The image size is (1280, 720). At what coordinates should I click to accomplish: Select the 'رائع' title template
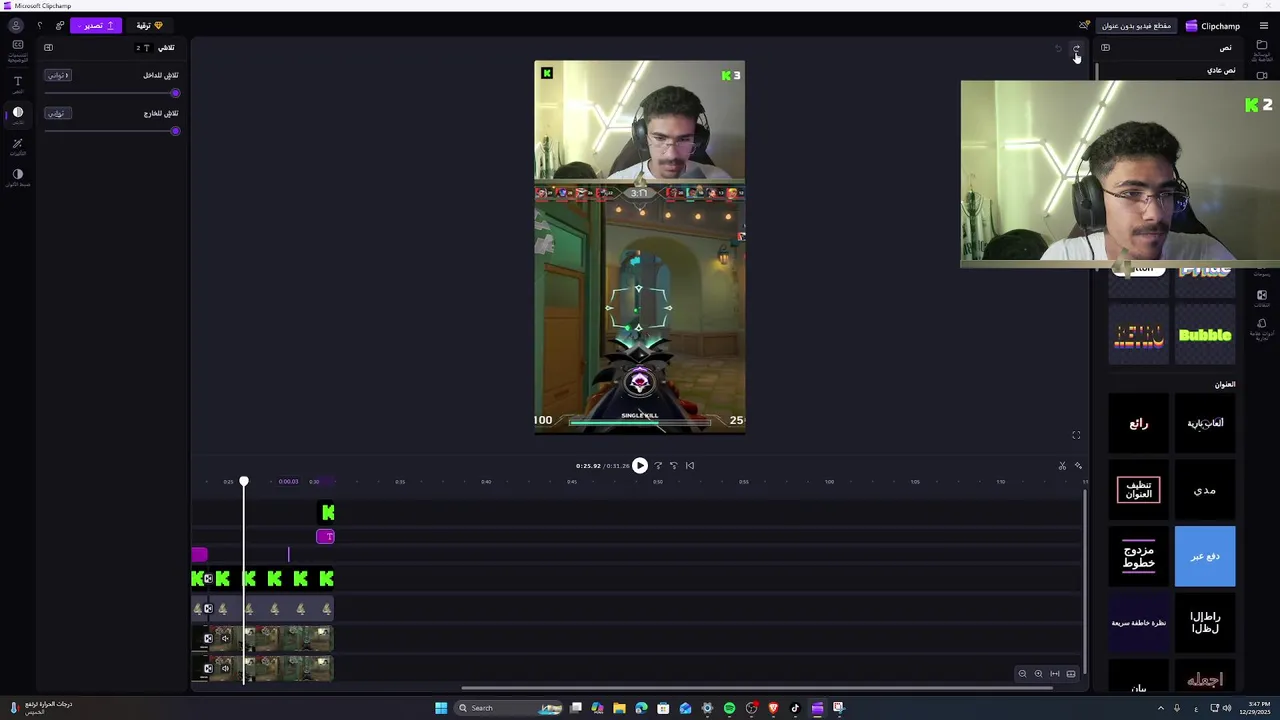point(1138,423)
